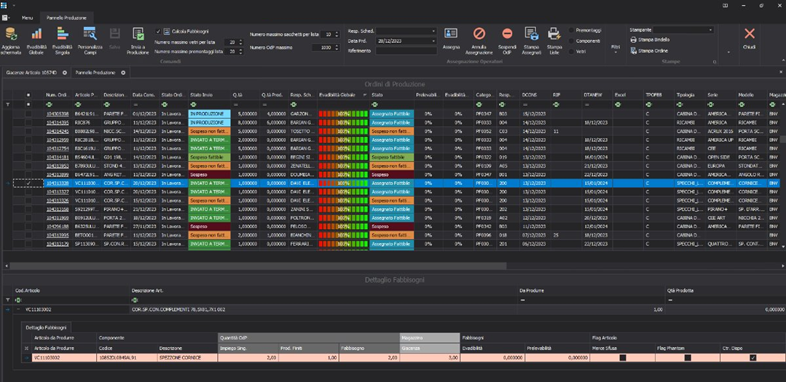The width and height of the screenshot is (786, 382).
Task: Switch to Giacenze Articolo tab
Action: tap(33, 73)
